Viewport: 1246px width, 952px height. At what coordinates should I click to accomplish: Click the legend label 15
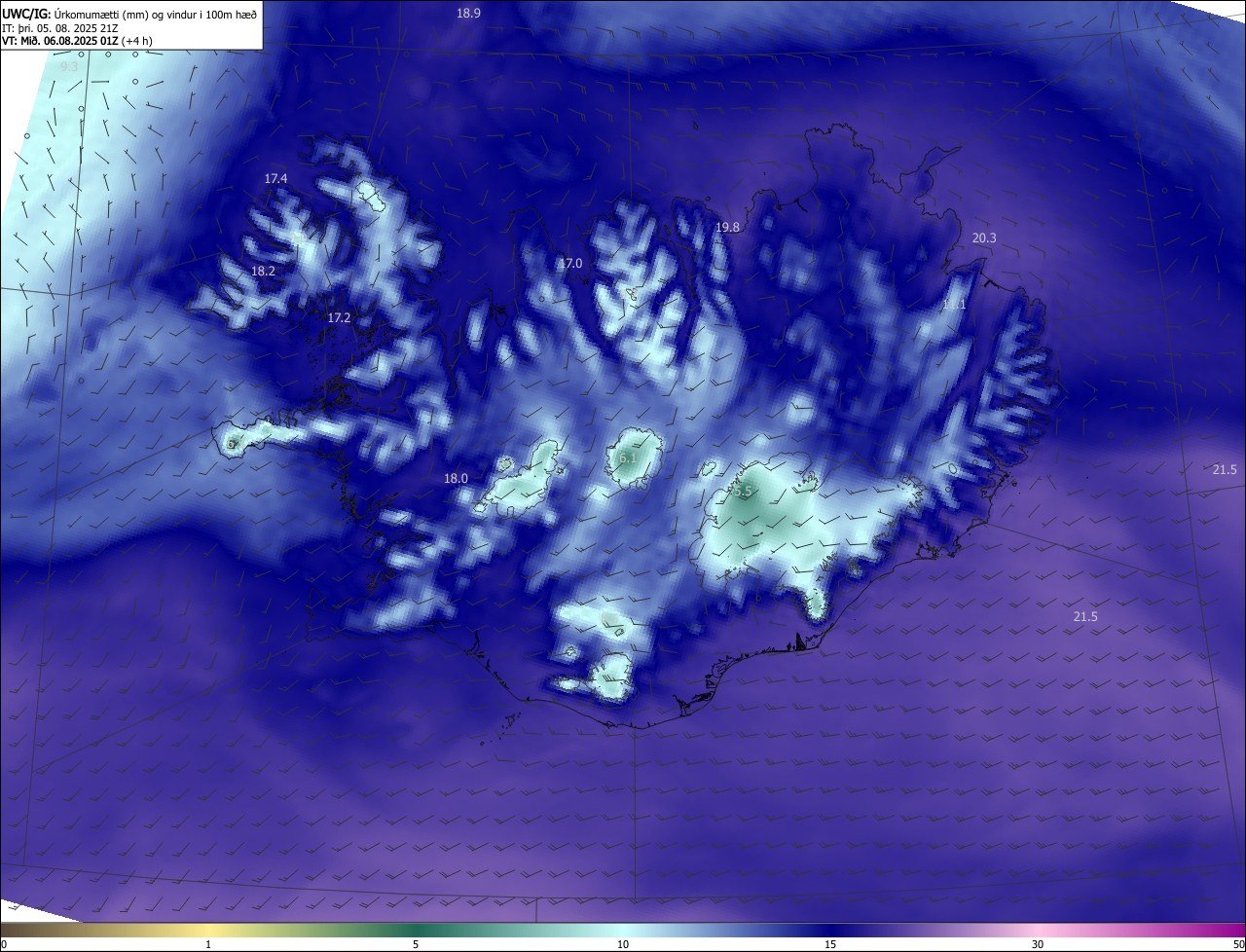click(830, 944)
